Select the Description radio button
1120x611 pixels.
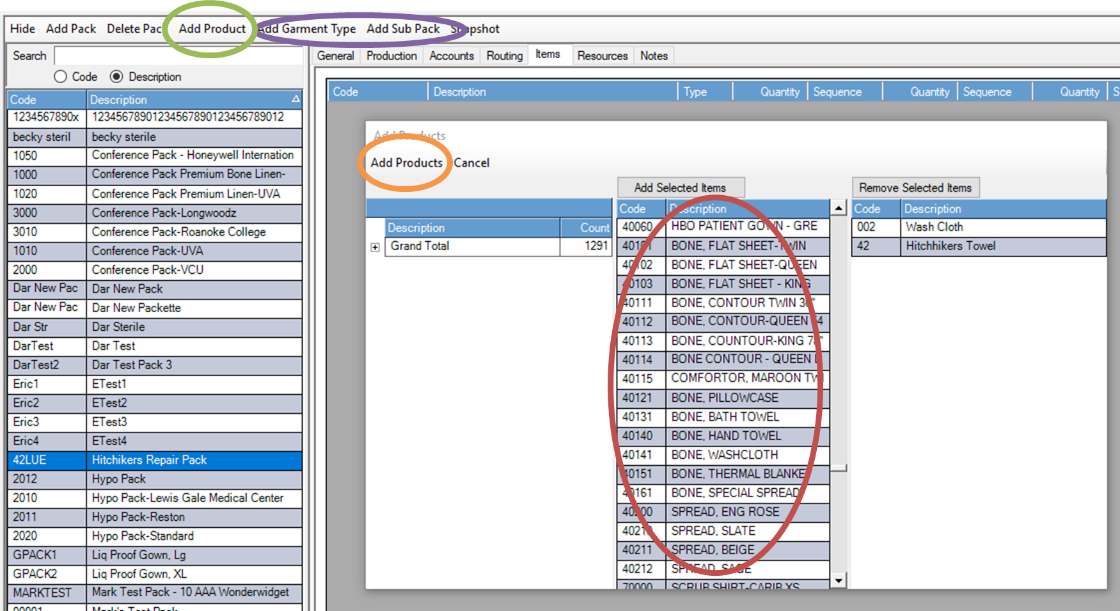pos(117,77)
